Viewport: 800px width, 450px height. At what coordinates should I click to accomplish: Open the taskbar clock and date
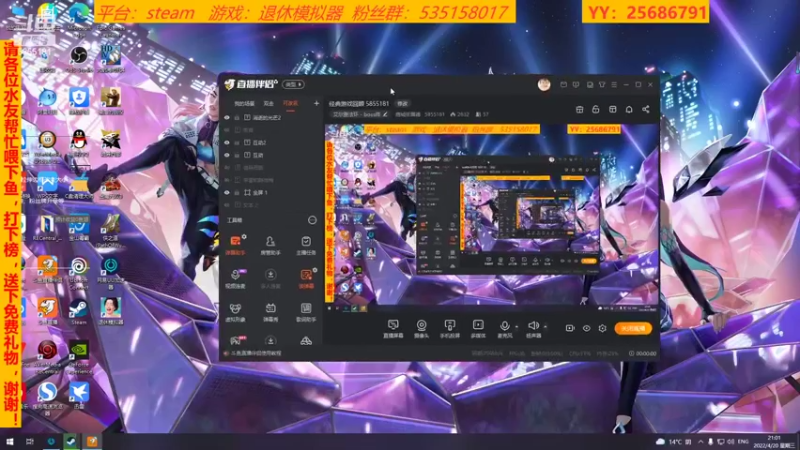point(774,441)
